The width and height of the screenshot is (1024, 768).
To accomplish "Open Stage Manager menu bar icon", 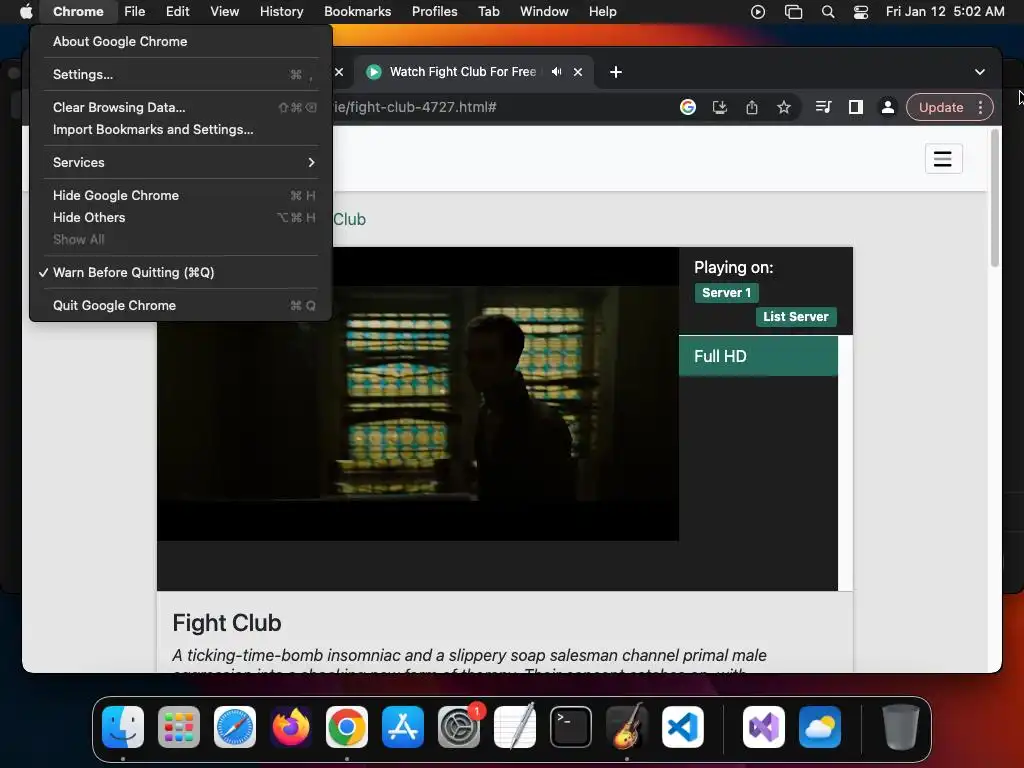I will 793,12.
